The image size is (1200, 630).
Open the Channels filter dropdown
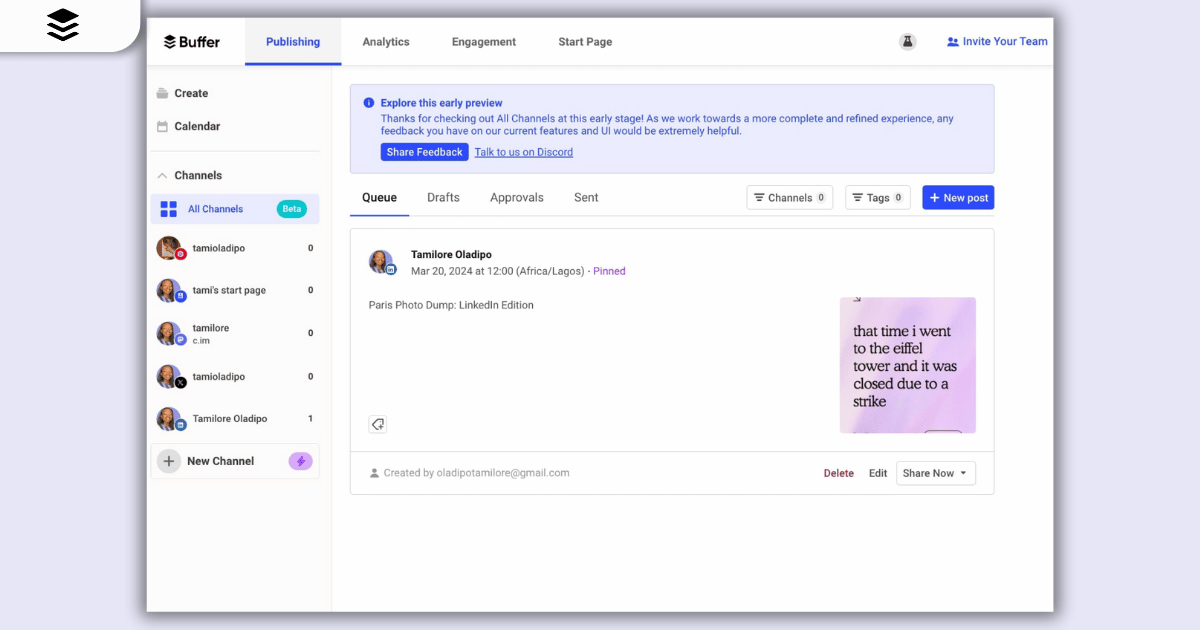point(789,198)
